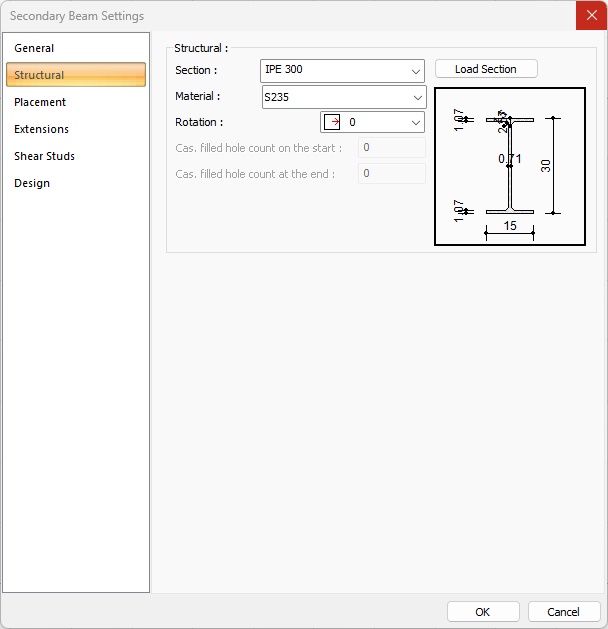Viewport: 608px width, 629px height.
Task: Go to the Extensions tab
Action: [41, 129]
